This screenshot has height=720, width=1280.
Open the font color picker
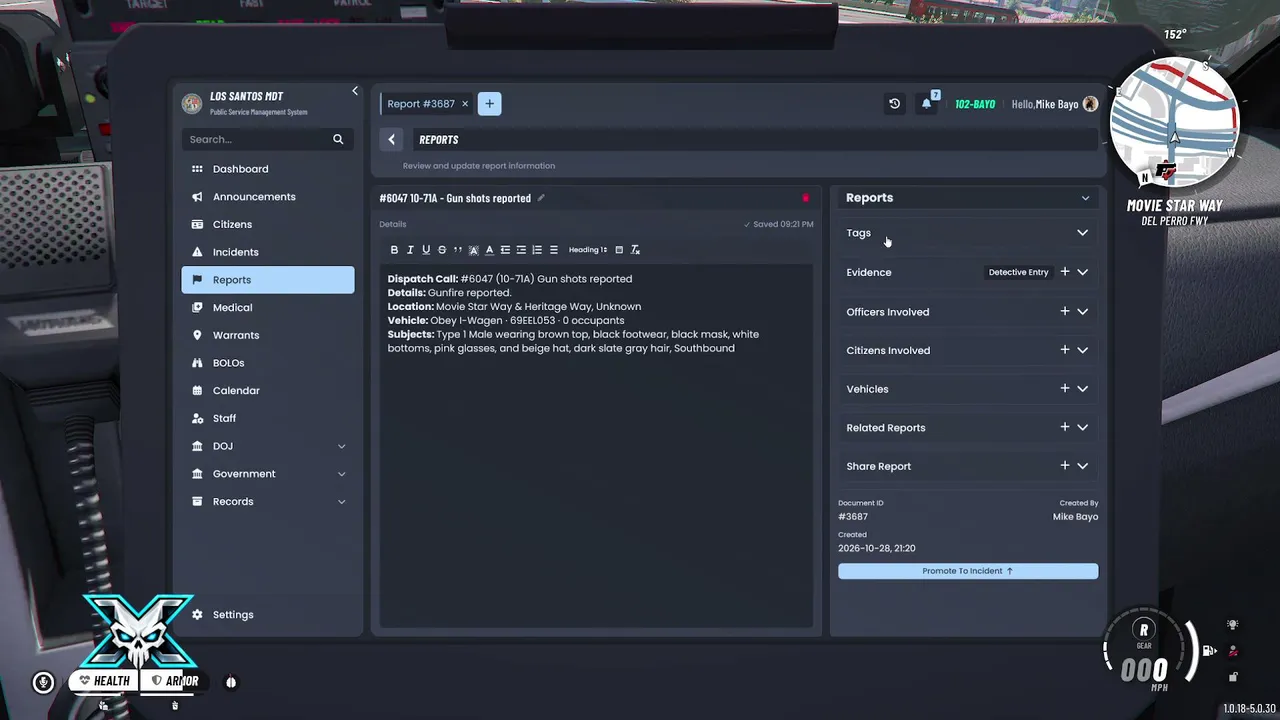(x=489, y=250)
